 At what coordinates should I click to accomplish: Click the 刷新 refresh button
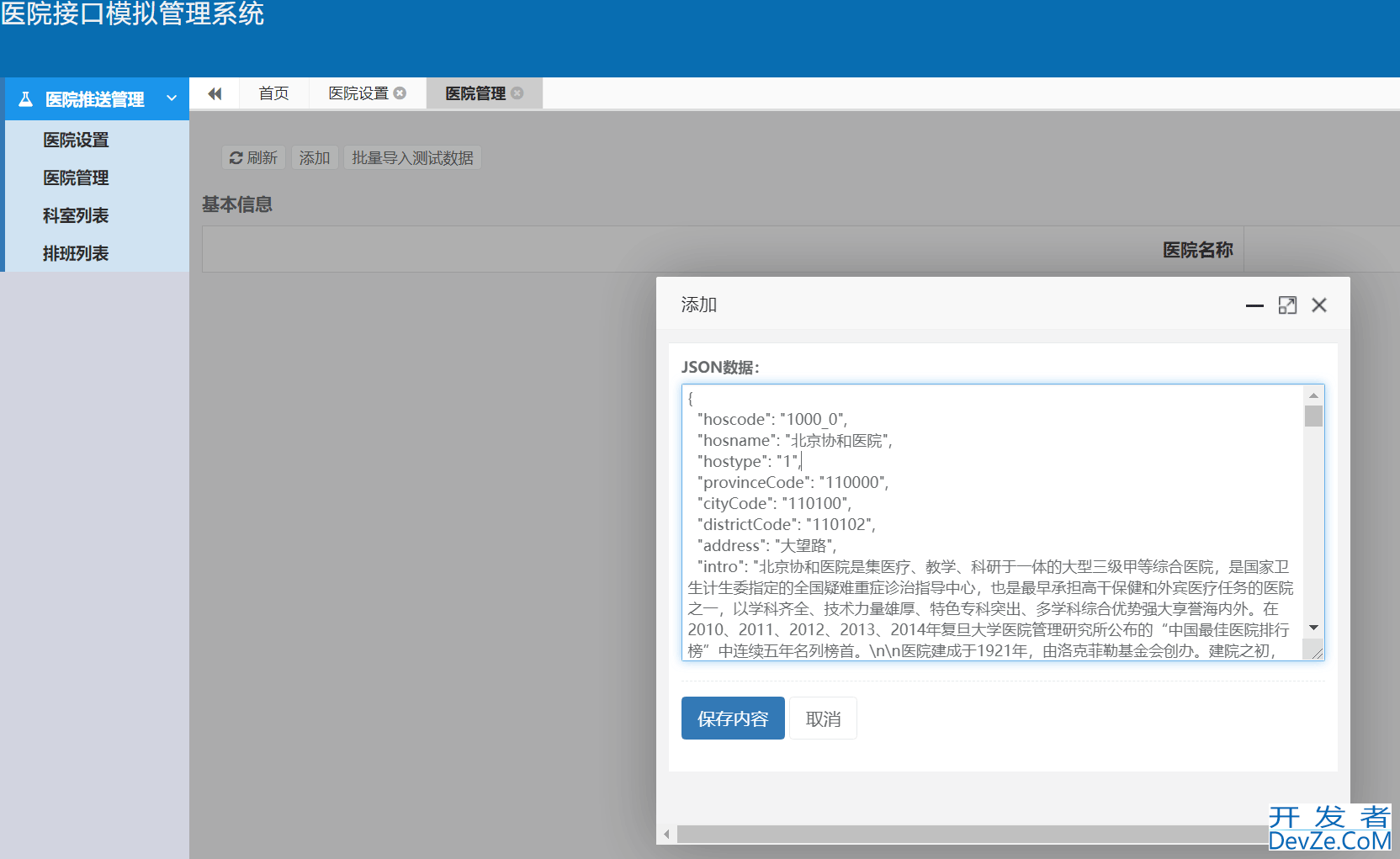coord(253,157)
